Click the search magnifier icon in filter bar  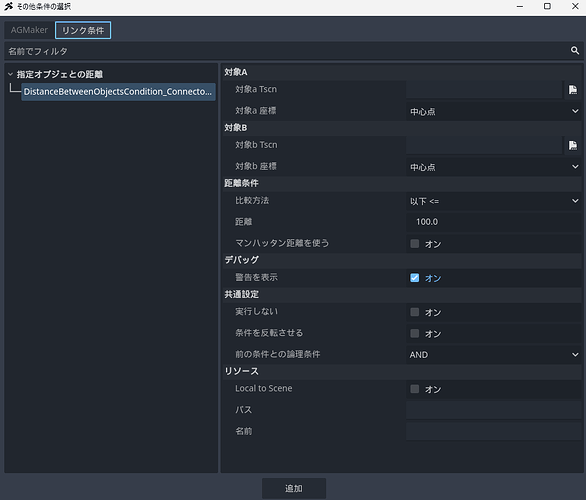click(x=575, y=50)
